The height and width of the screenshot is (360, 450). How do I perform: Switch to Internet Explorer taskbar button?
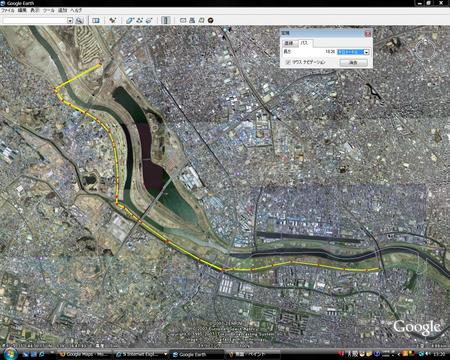[141, 354]
